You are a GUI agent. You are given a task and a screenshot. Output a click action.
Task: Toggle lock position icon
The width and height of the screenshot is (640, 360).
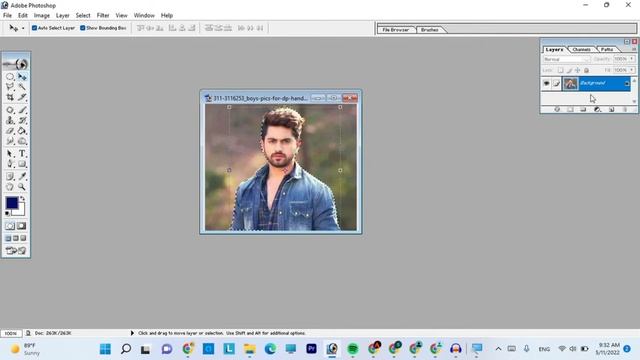tap(578, 70)
